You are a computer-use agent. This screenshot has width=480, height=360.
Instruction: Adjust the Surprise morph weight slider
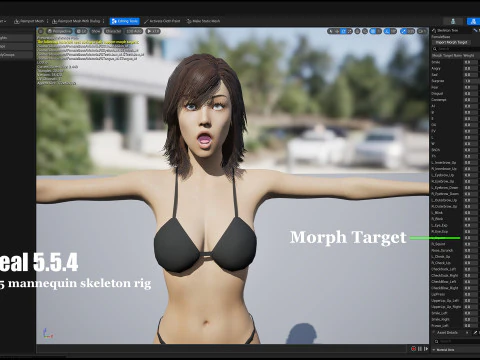pyautogui.click(x=471, y=81)
